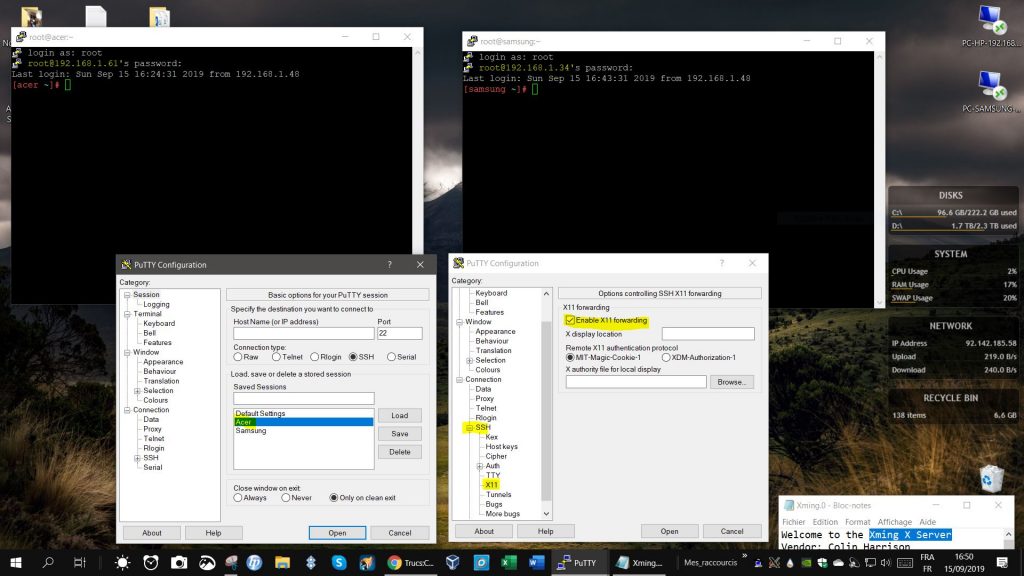Image resolution: width=1024 pixels, height=576 pixels.
Task: Click the PuTTY icon in root@acer title bar
Action: (x=21, y=37)
